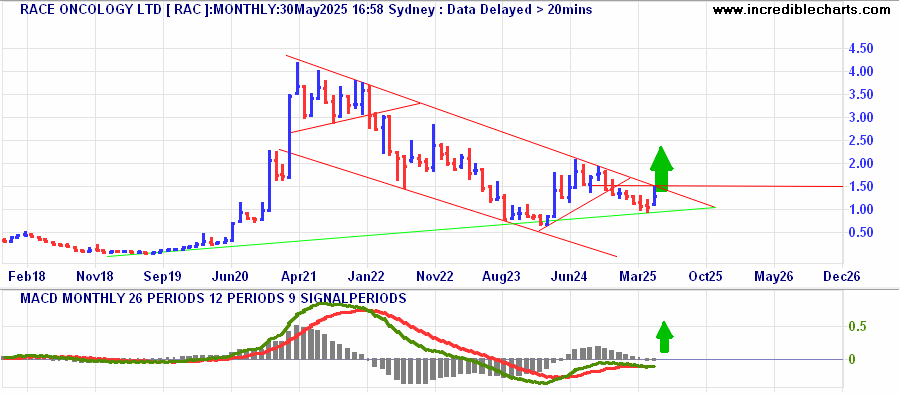Select the 3.50 price axis label
The width and height of the screenshot is (900, 395).
click(x=860, y=95)
